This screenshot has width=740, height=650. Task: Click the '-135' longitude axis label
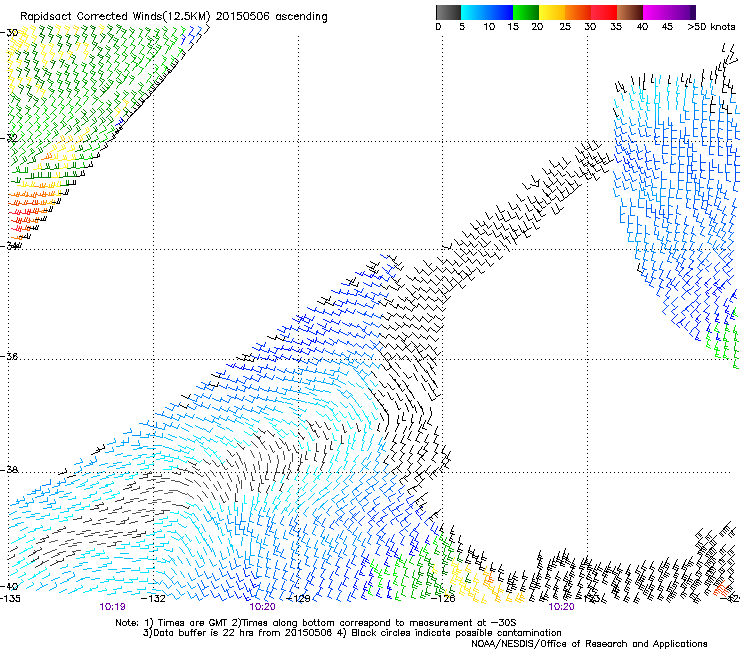pos(10,599)
